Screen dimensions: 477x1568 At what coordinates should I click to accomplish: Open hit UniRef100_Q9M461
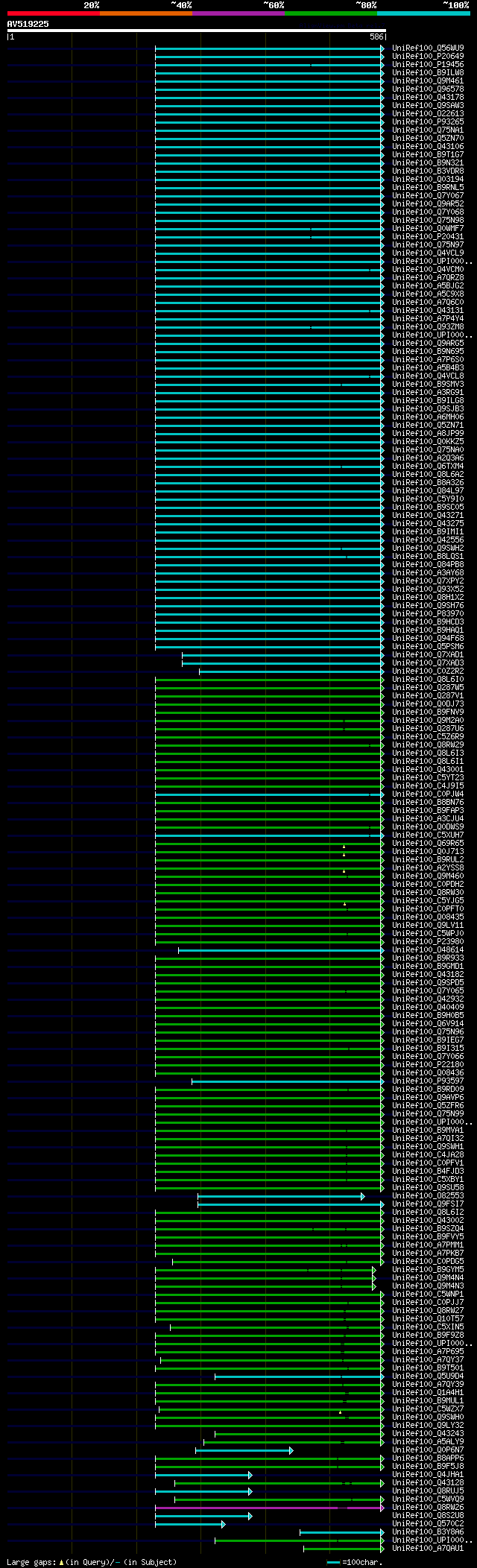point(428,80)
